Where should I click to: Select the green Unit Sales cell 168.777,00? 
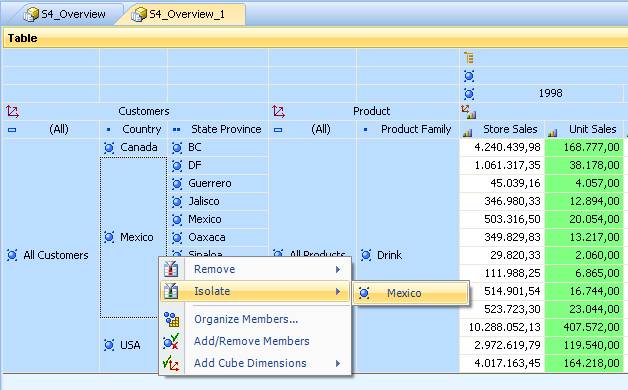coord(584,147)
